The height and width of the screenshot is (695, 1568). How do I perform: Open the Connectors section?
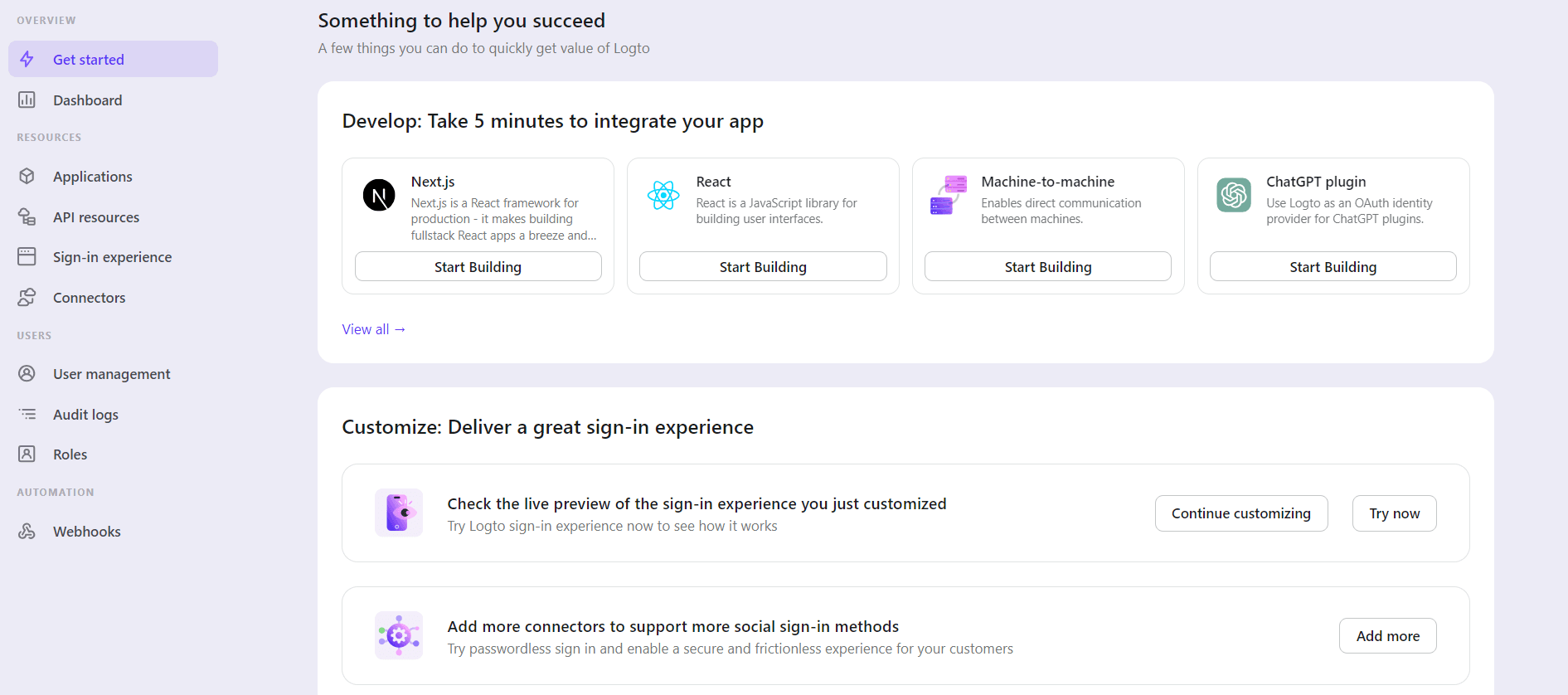pyautogui.click(x=113, y=297)
